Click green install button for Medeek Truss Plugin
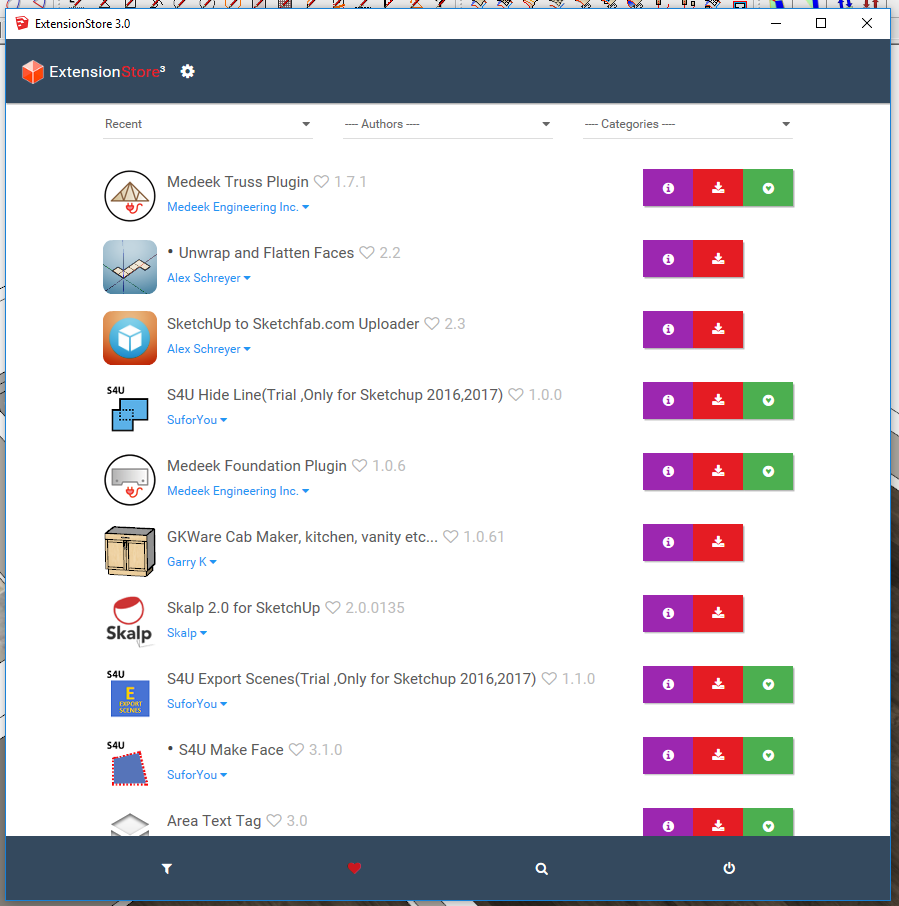This screenshot has height=906, width=899. coord(768,188)
